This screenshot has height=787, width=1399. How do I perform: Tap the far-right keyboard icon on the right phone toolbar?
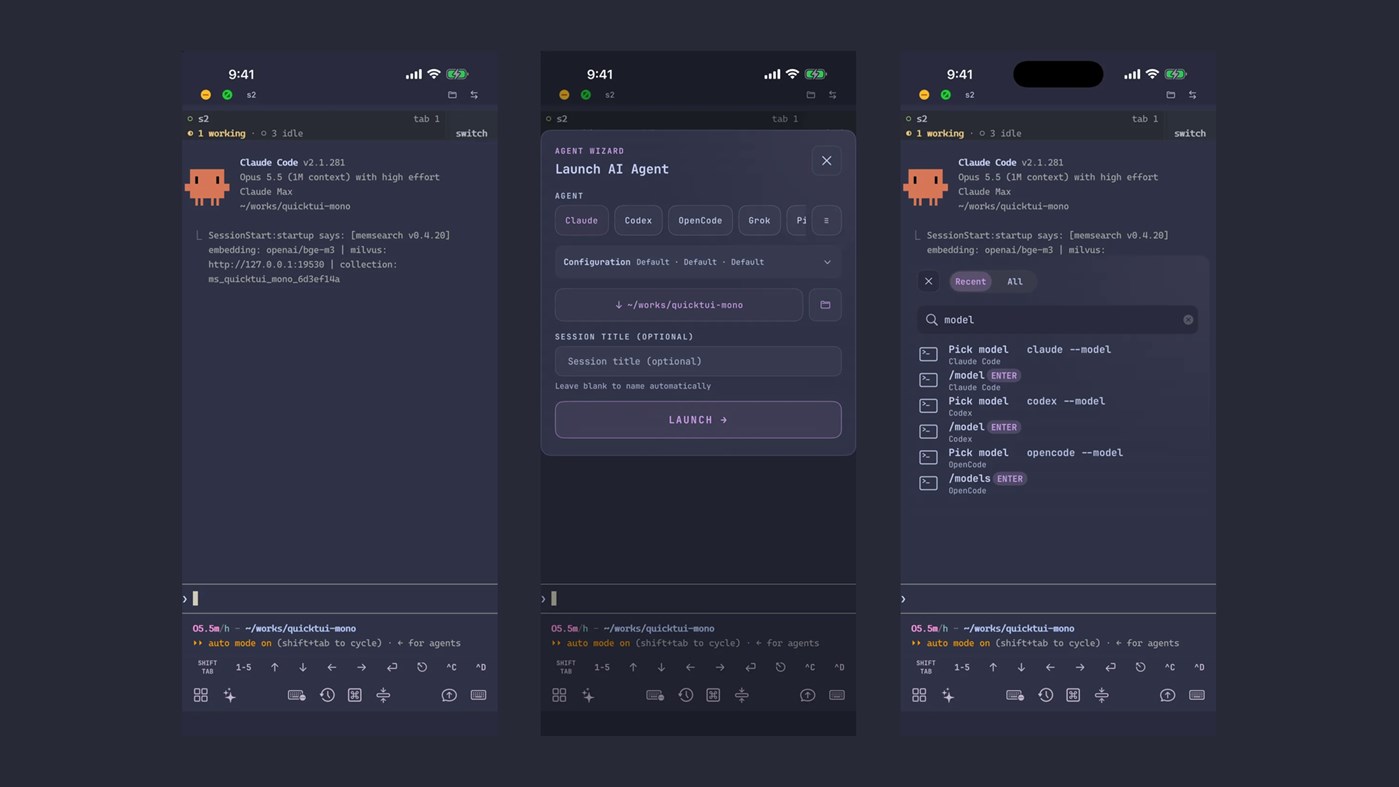point(1197,695)
